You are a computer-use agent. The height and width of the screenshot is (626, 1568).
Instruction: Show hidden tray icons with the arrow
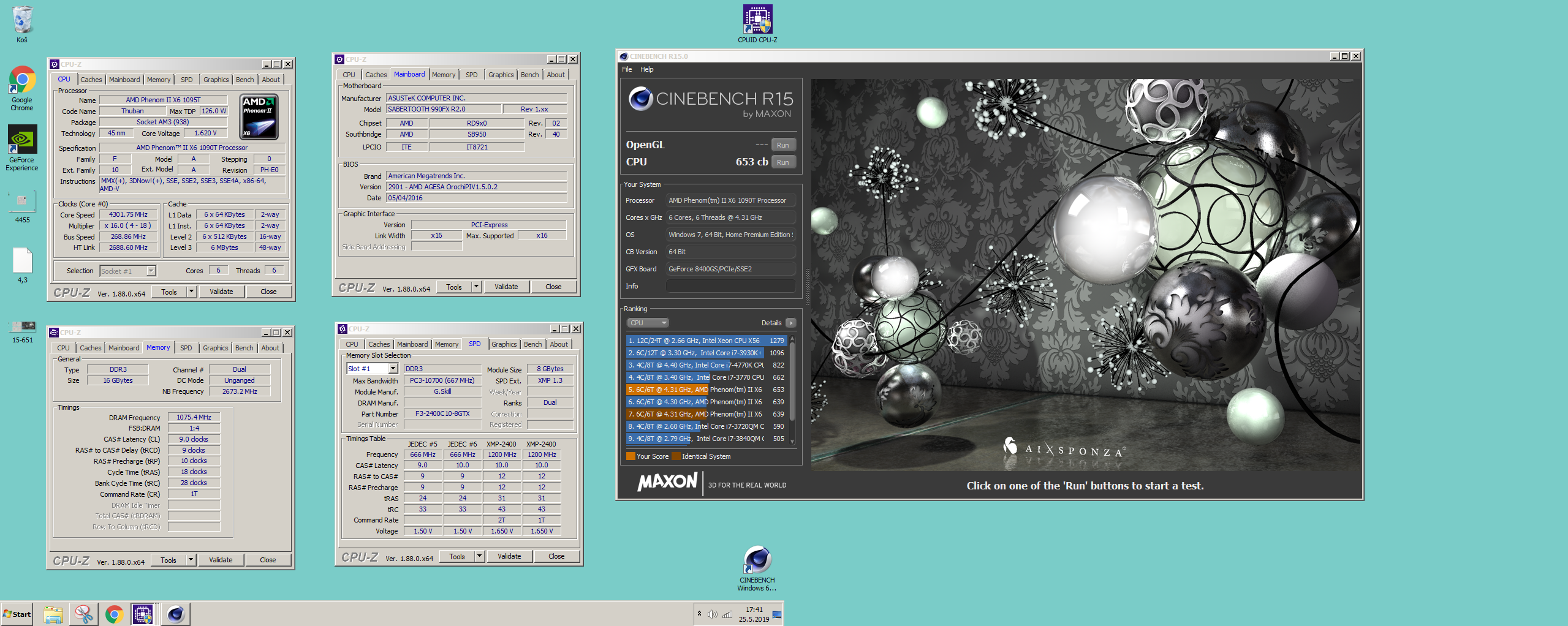click(699, 614)
